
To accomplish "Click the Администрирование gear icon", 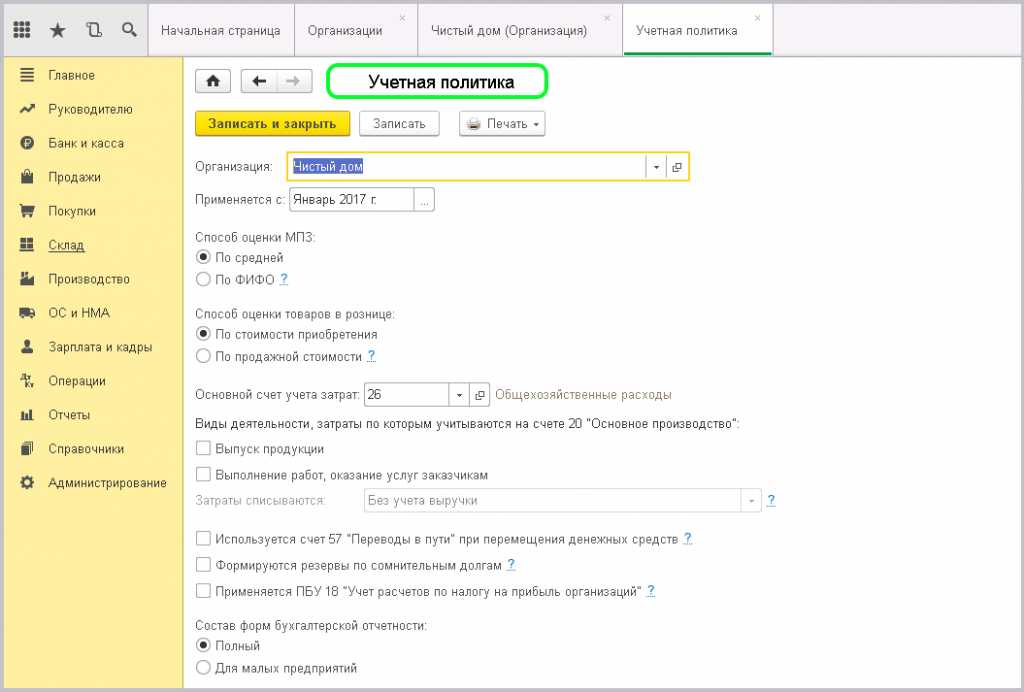I will 27,482.
